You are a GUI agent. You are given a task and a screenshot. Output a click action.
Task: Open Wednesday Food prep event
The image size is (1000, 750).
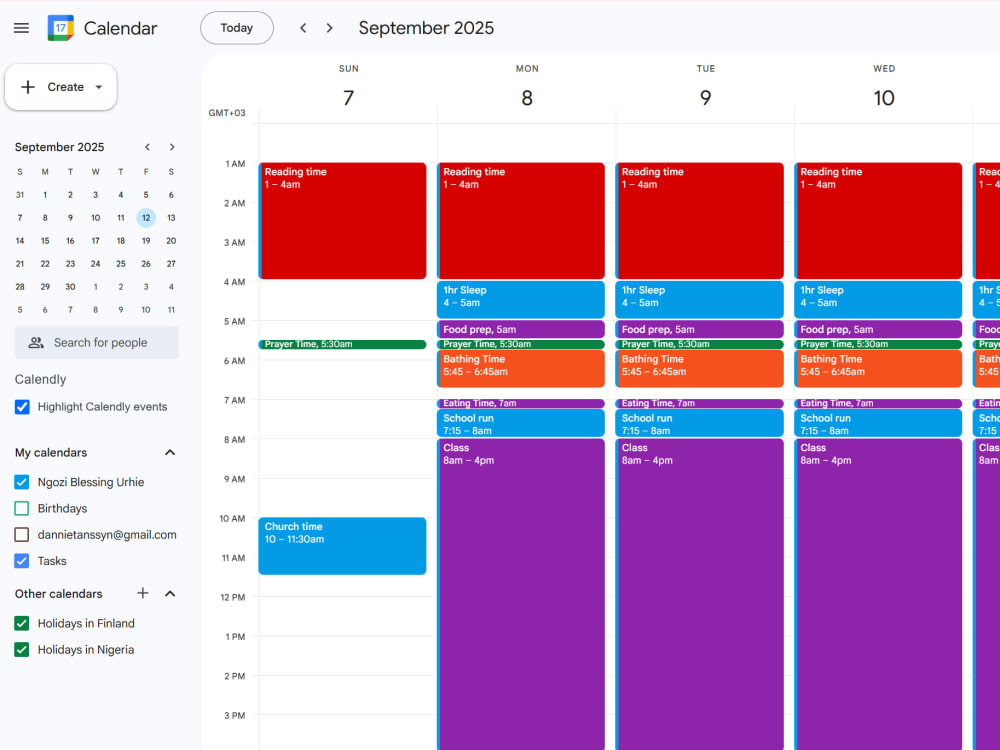click(x=878, y=329)
